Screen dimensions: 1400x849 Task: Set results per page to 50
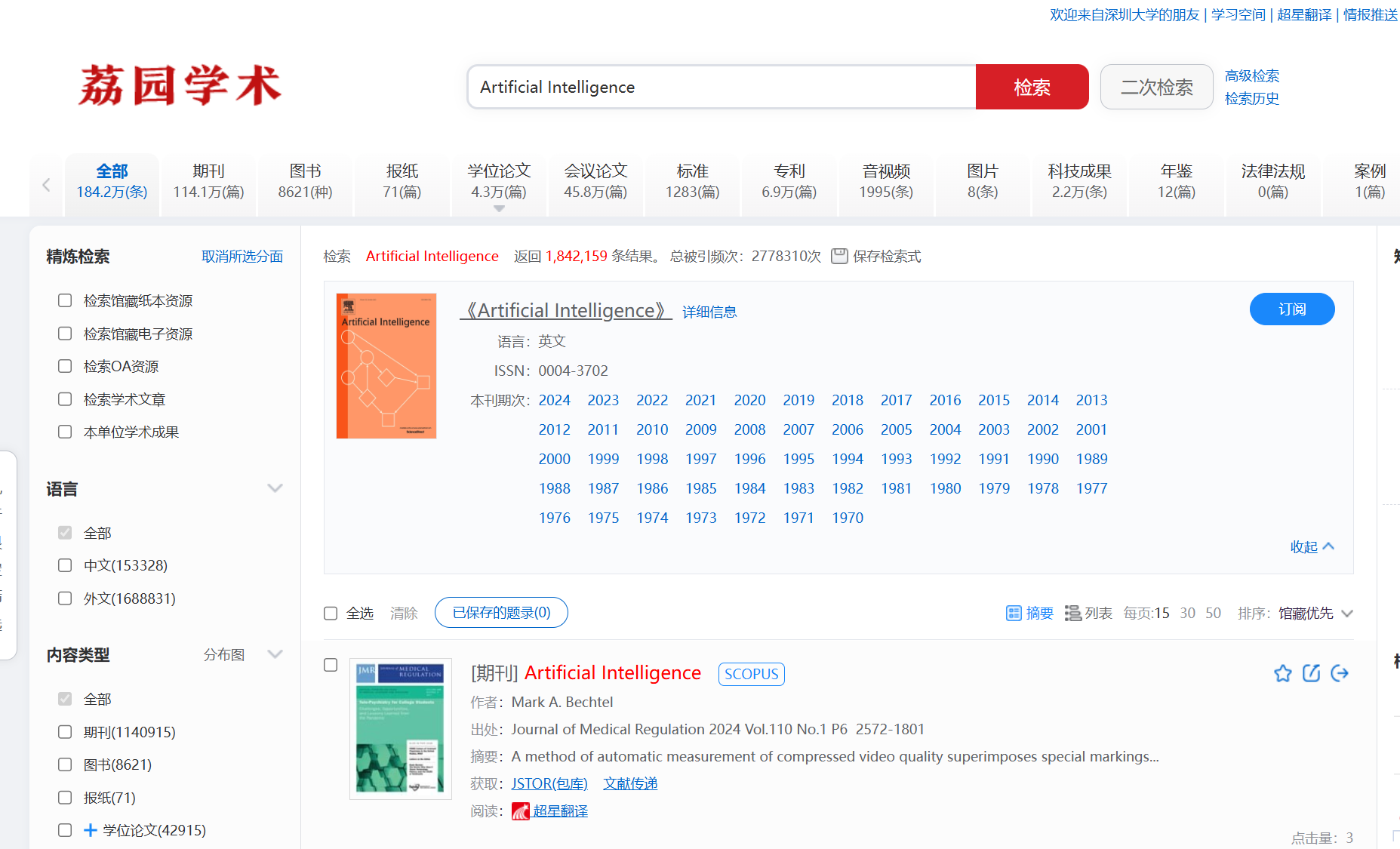point(1213,613)
